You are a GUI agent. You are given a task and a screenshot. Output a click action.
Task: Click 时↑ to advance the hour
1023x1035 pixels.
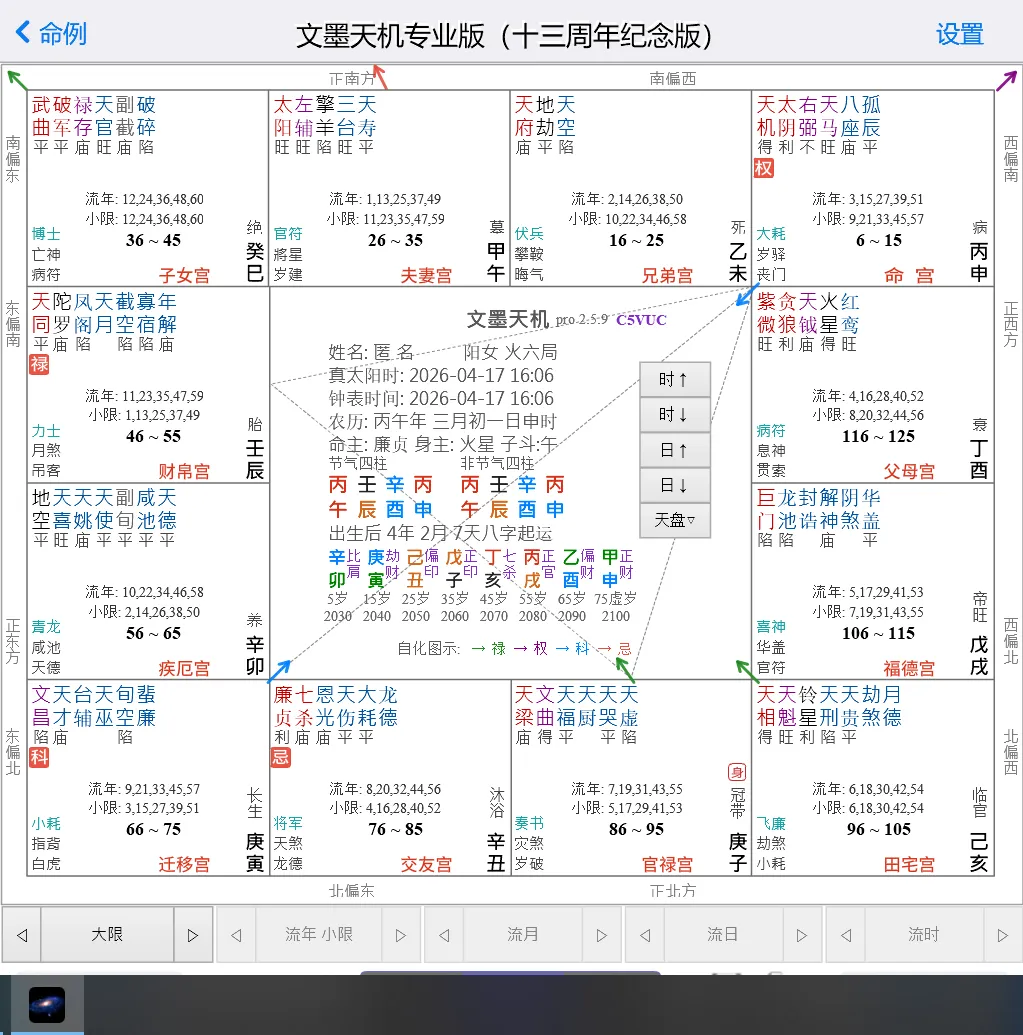(675, 379)
